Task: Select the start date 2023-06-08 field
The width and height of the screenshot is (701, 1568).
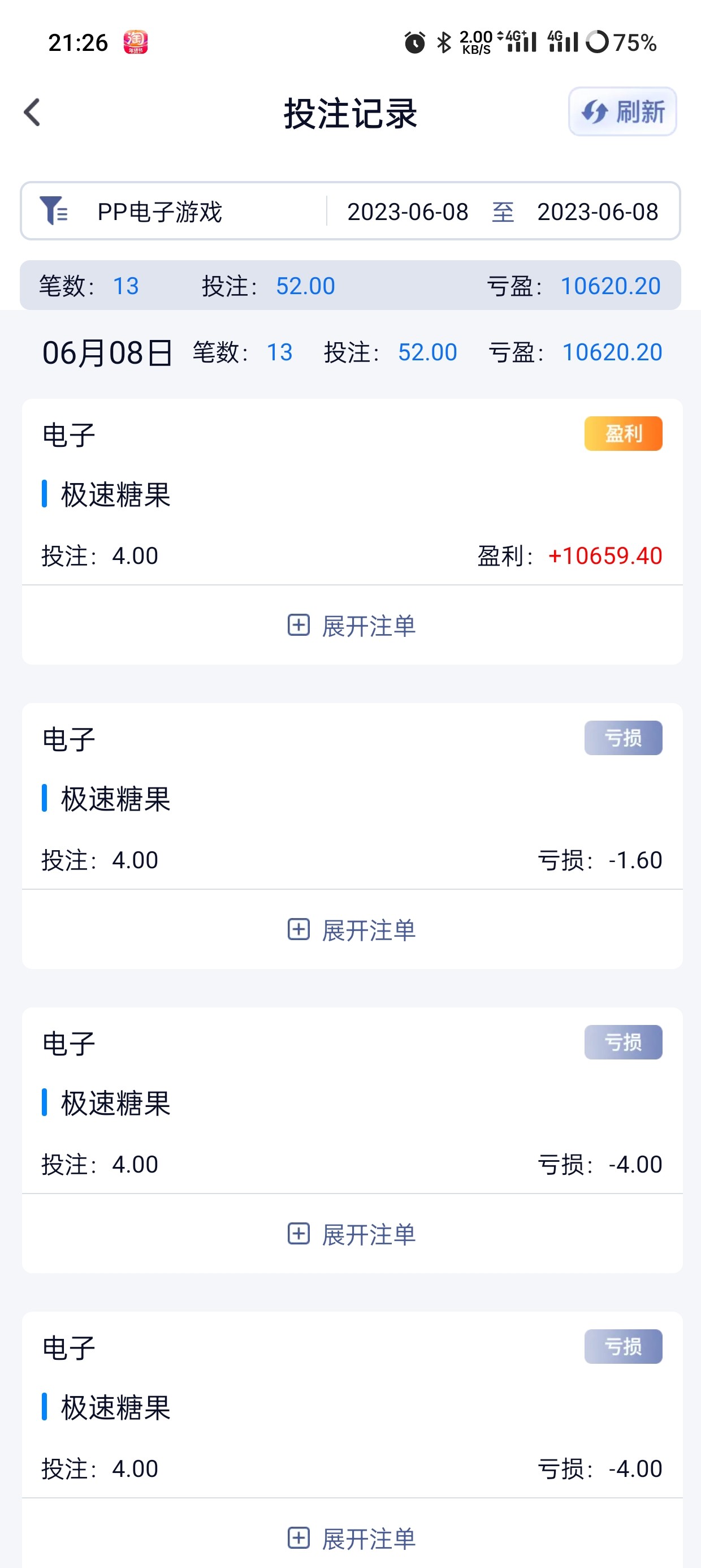Action: (x=408, y=212)
